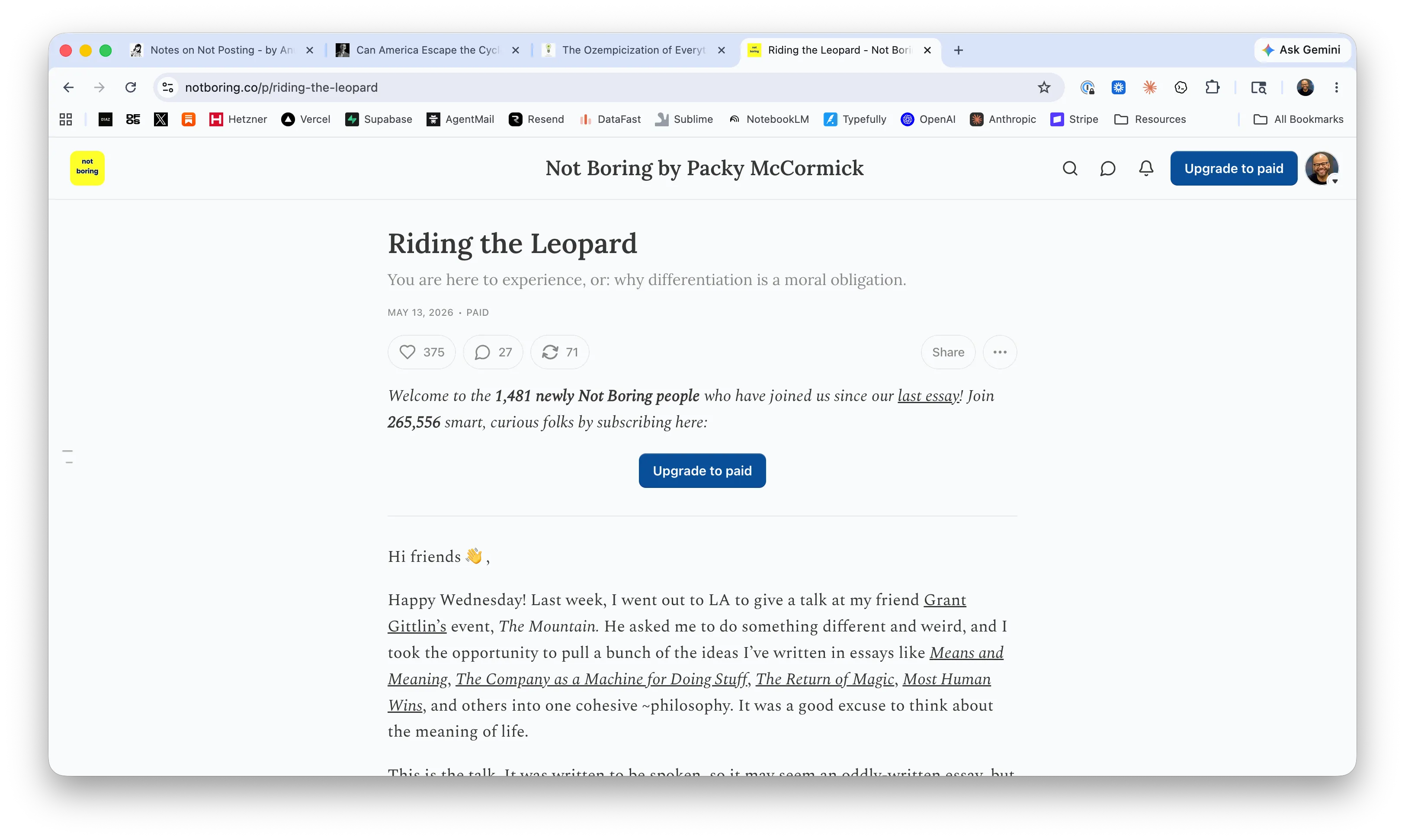Open the NotebookLM bookmark
Image resolution: width=1405 pixels, height=840 pixels.
769,119
